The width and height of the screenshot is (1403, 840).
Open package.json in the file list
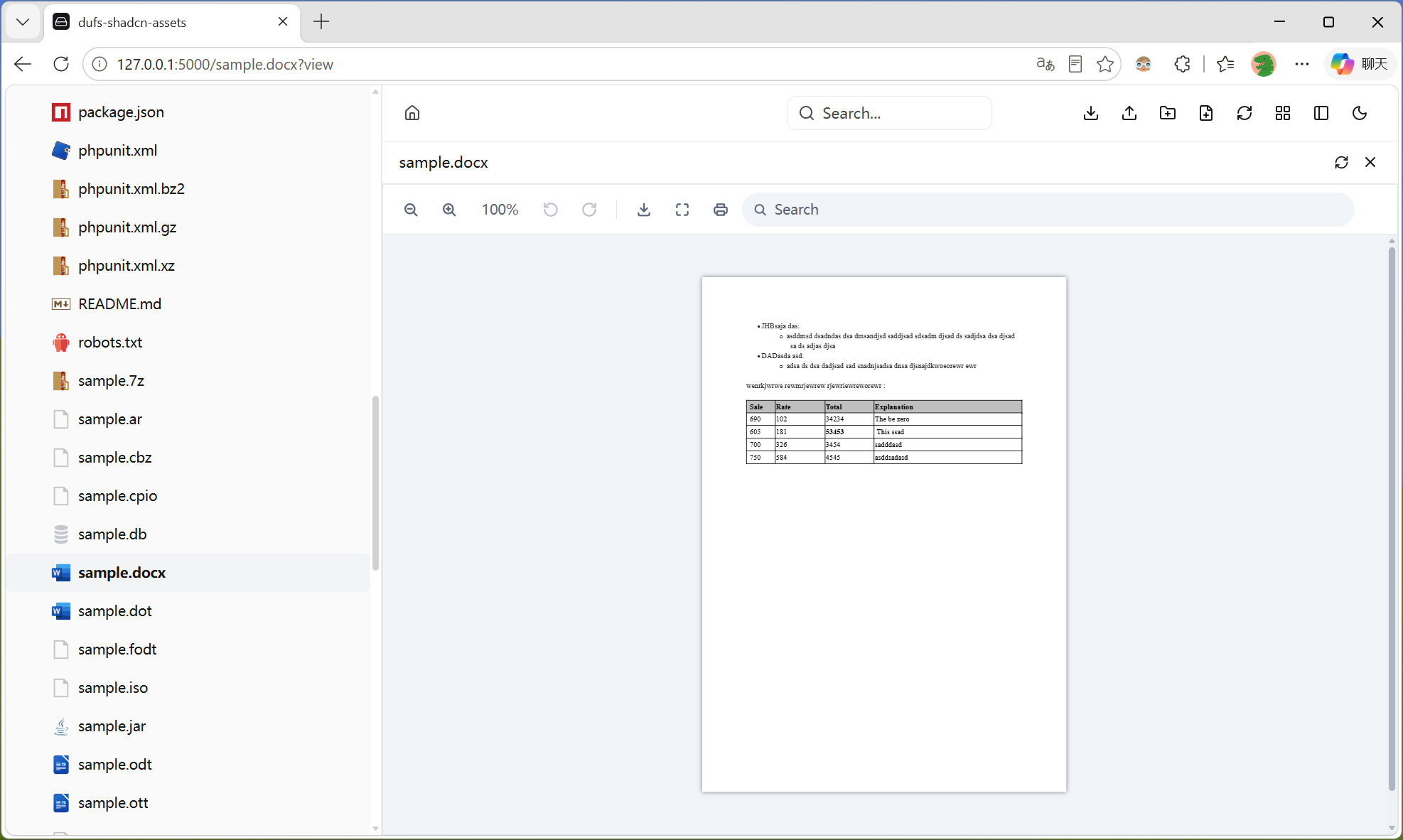click(188, 112)
